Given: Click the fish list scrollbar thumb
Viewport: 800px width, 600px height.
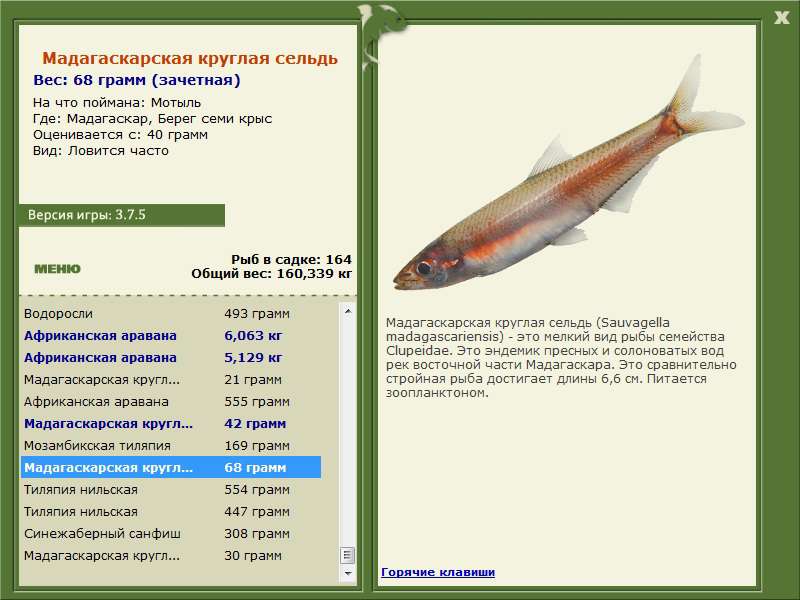Looking at the screenshot, I should point(348,555).
